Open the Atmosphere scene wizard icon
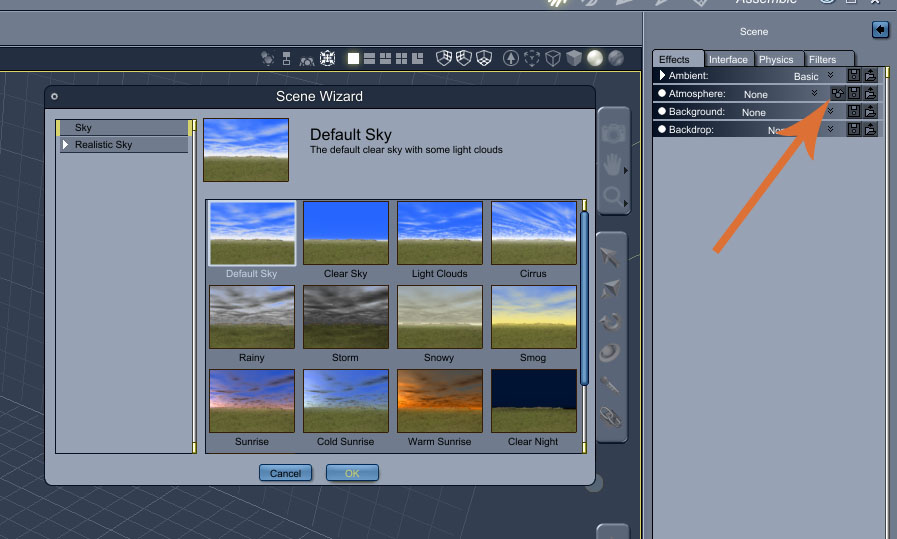Viewport: 897px width, 539px height. 837,93
